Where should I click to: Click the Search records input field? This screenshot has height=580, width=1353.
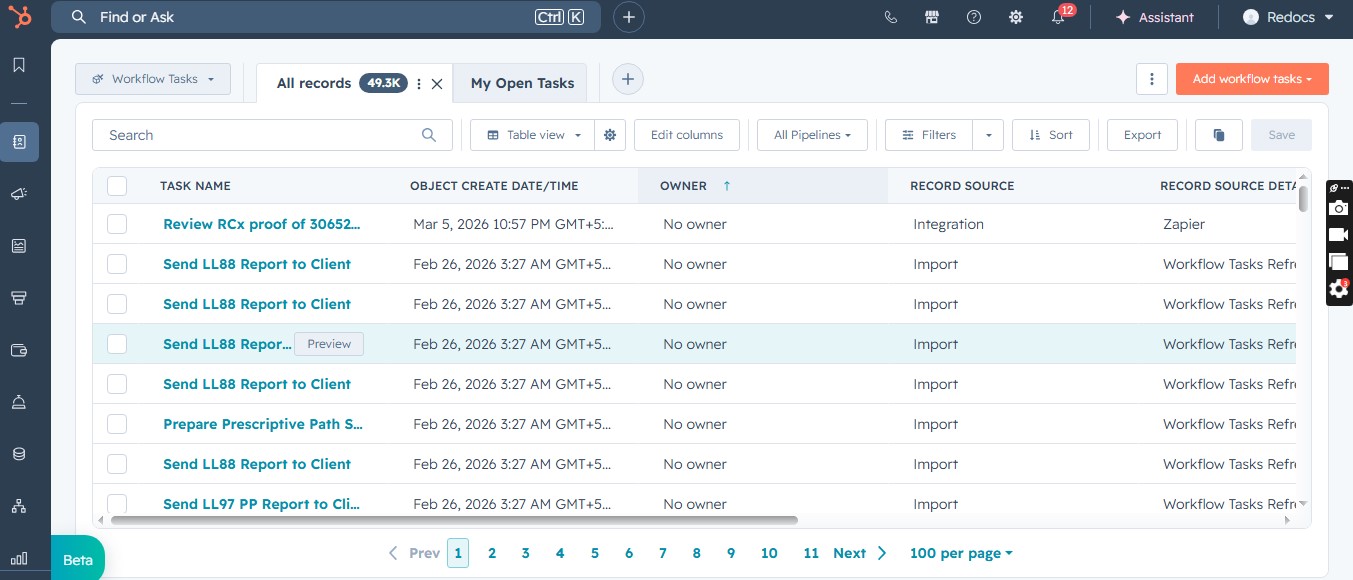pyautogui.click(x=260, y=135)
